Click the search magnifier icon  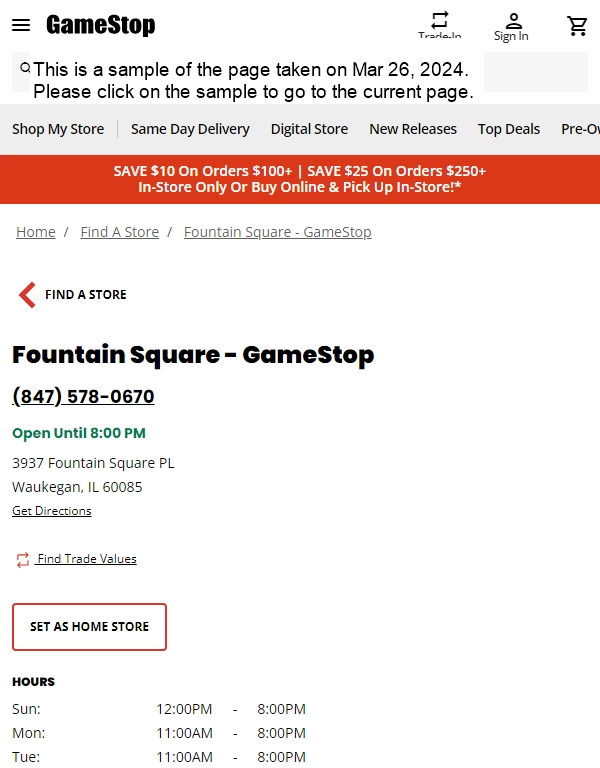tap(24, 68)
